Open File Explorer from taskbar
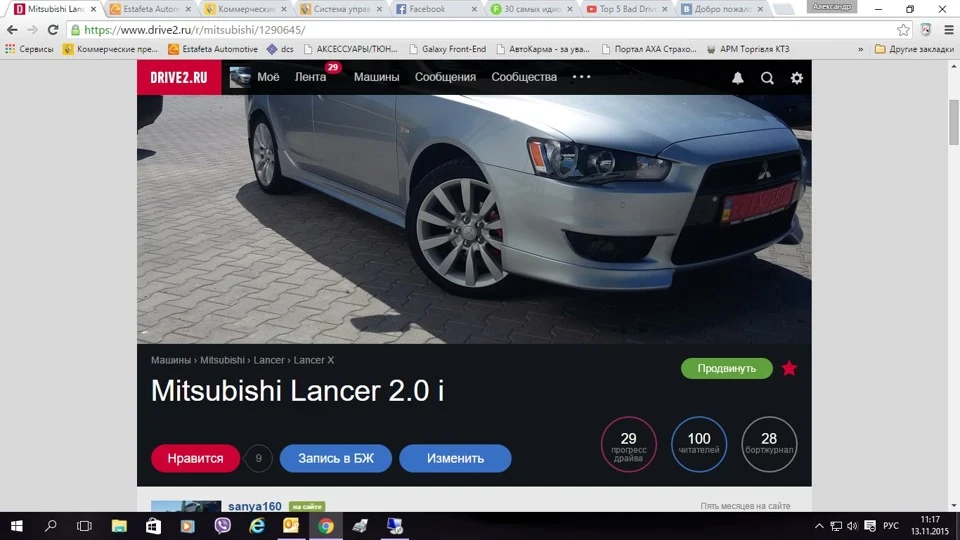The image size is (960, 540). click(119, 526)
